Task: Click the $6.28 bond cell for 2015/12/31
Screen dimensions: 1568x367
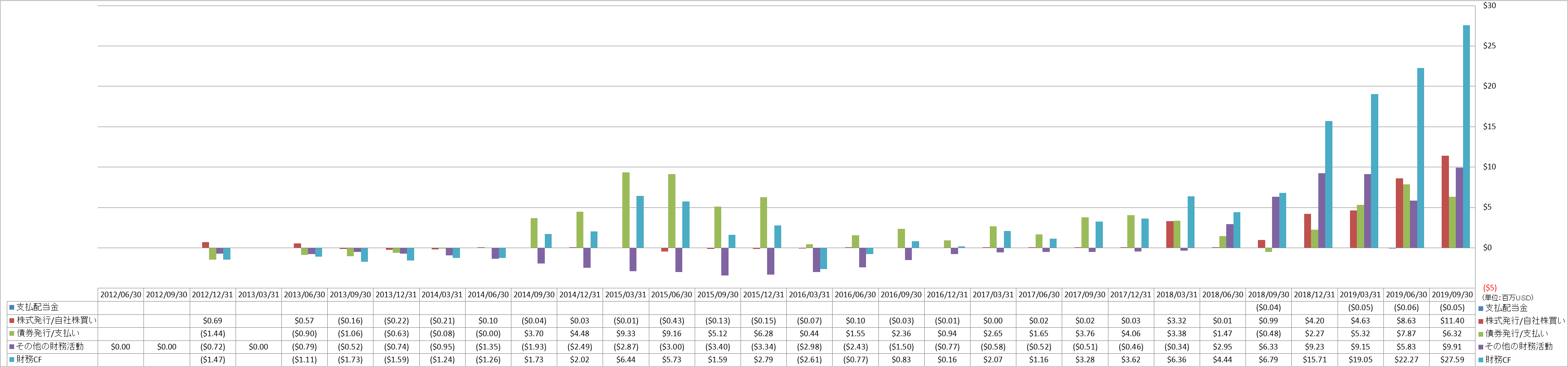Action: [x=763, y=334]
